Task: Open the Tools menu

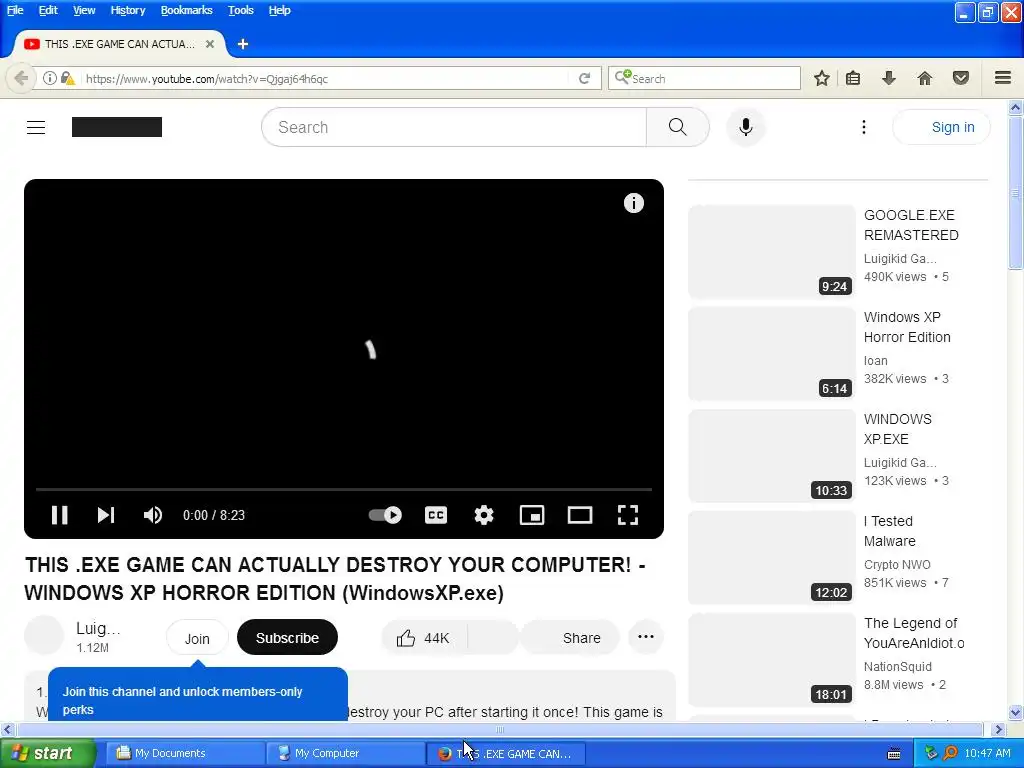Action: click(x=240, y=10)
